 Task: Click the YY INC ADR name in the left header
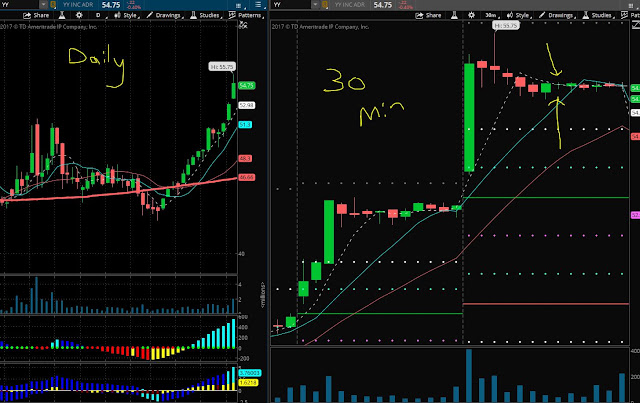pyautogui.click(x=78, y=5)
